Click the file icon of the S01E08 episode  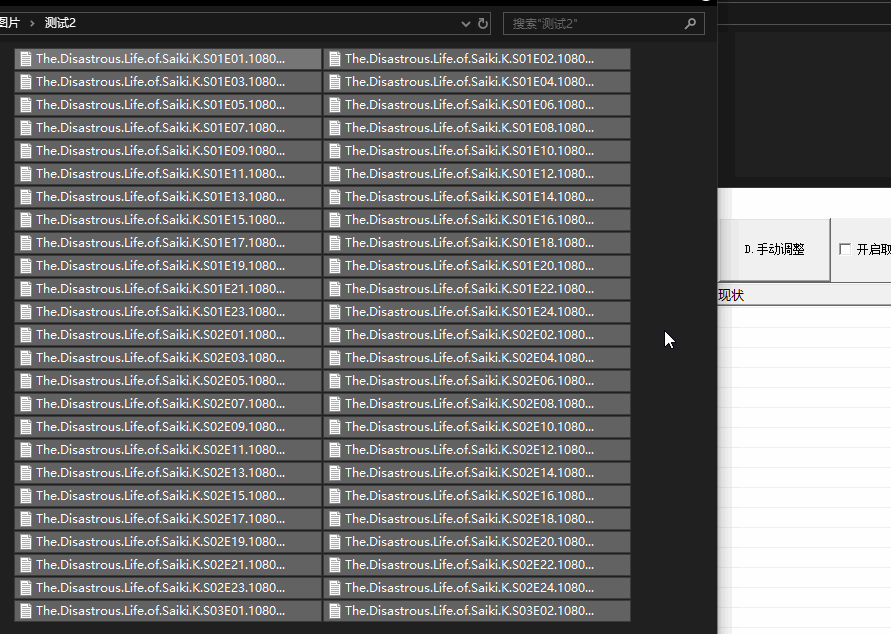pyautogui.click(x=335, y=128)
